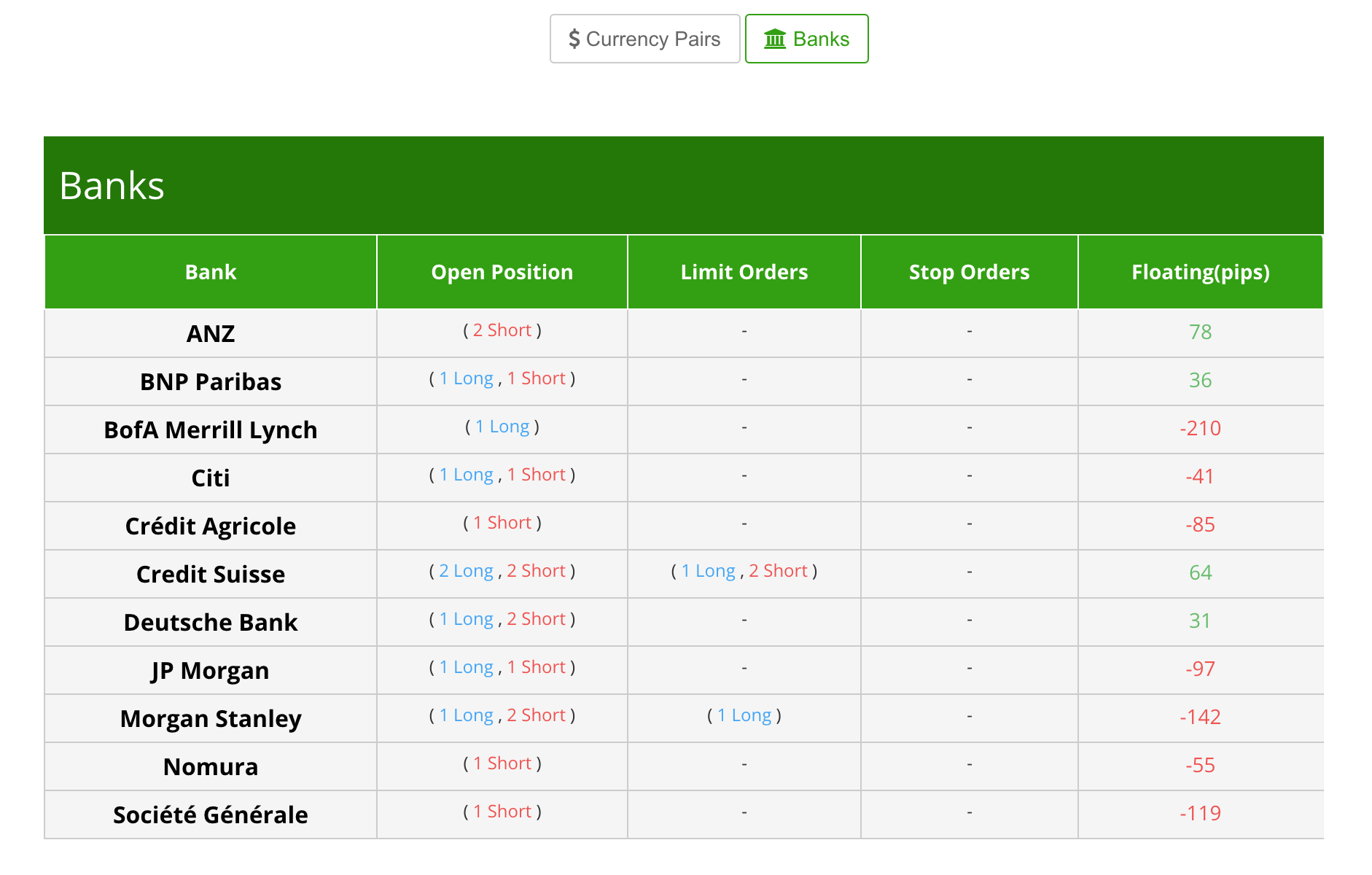Click Citi's 1 Short open position
Image resolution: width=1372 pixels, height=875 pixels.
pos(537,475)
